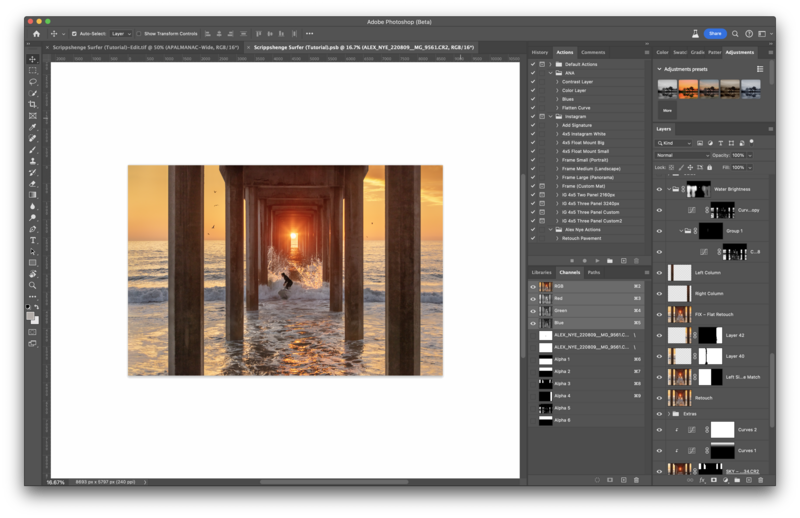Select the Retouch Pavement action
This screenshot has height=518, width=800.
pyautogui.click(x=581, y=238)
